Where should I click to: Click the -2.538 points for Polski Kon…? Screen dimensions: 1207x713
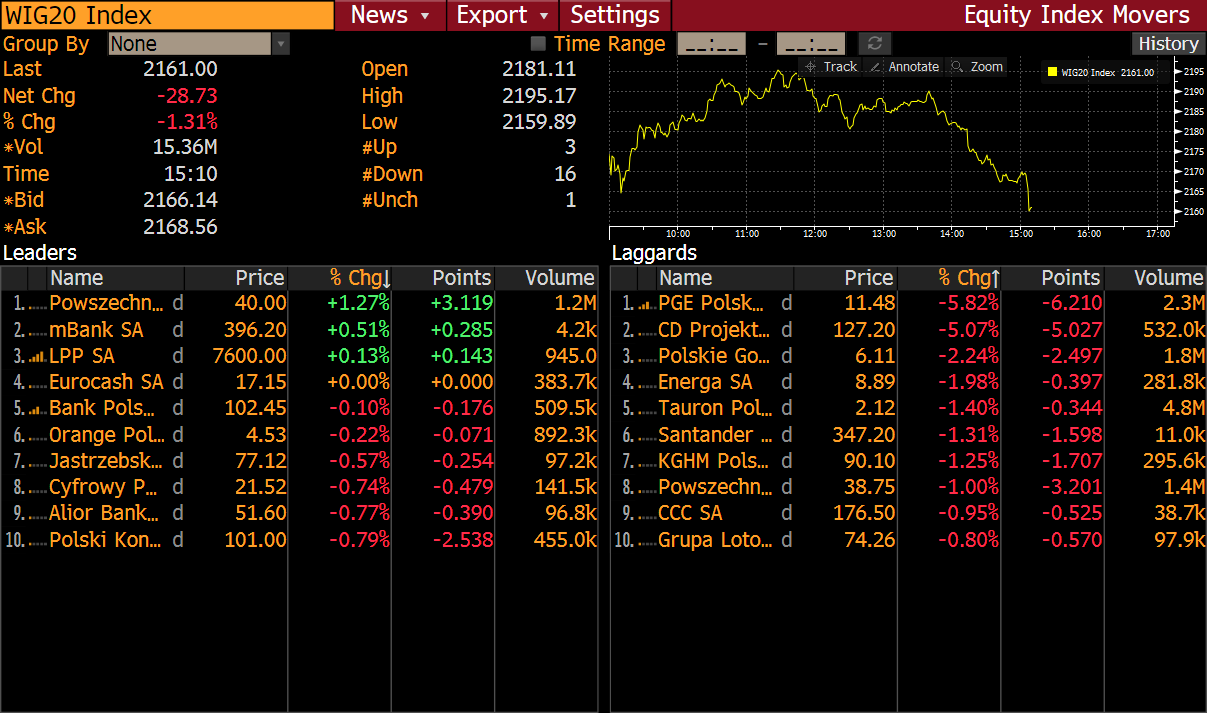tap(463, 540)
